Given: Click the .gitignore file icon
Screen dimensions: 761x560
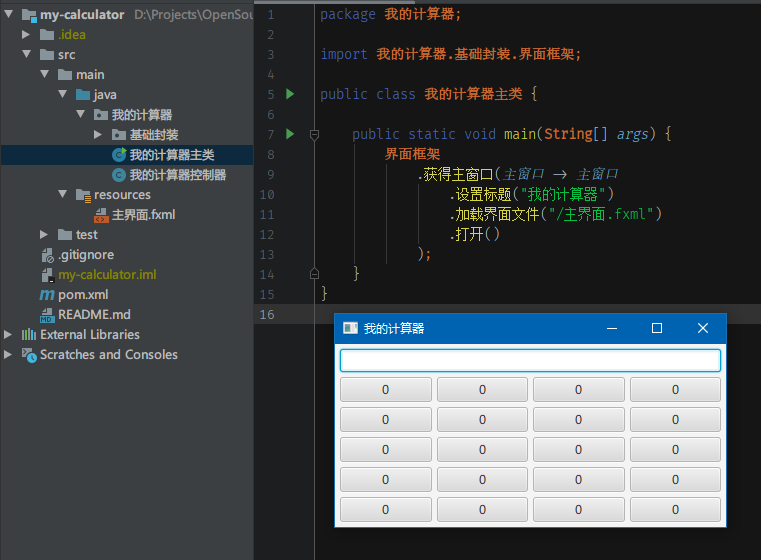Looking at the screenshot, I should 48,255.
